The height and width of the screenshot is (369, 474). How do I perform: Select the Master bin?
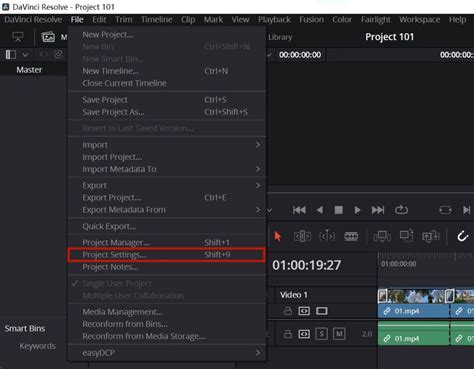[29, 70]
